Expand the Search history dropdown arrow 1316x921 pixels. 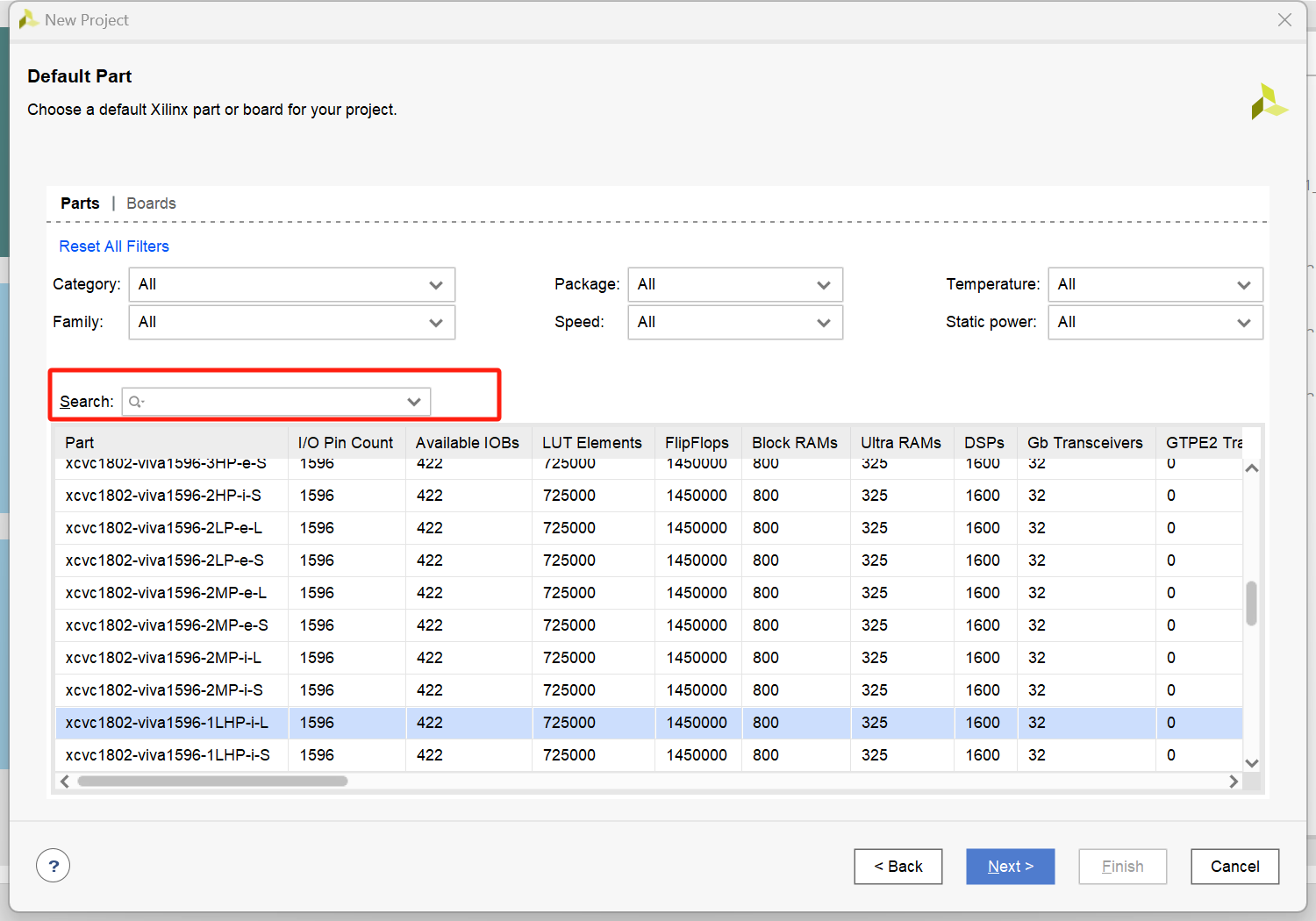414,402
